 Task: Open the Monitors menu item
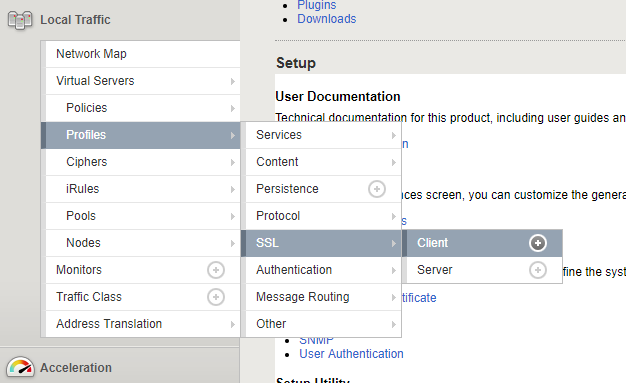coord(143,270)
